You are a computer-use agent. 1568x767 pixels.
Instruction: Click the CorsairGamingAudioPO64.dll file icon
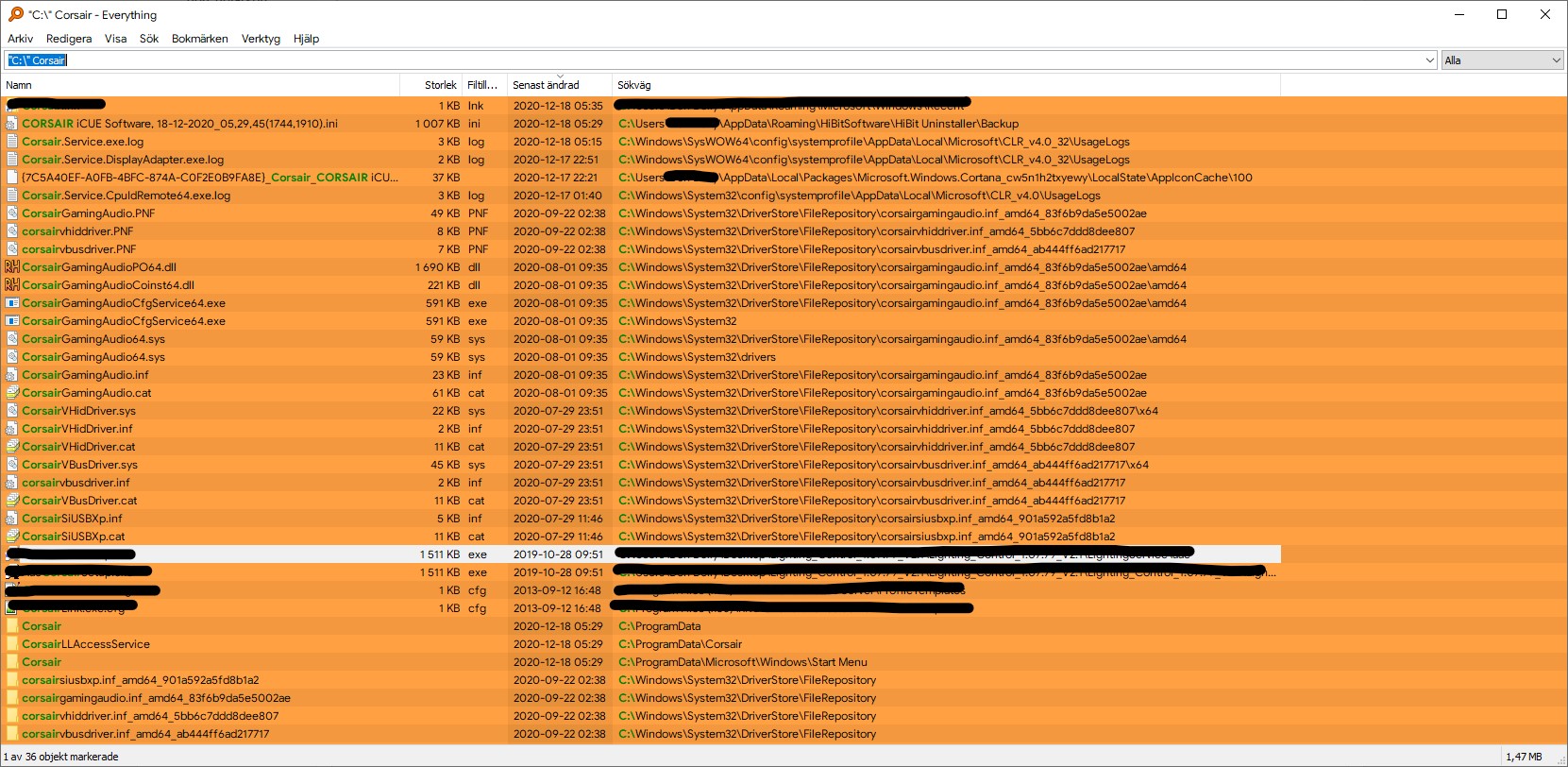(12, 267)
